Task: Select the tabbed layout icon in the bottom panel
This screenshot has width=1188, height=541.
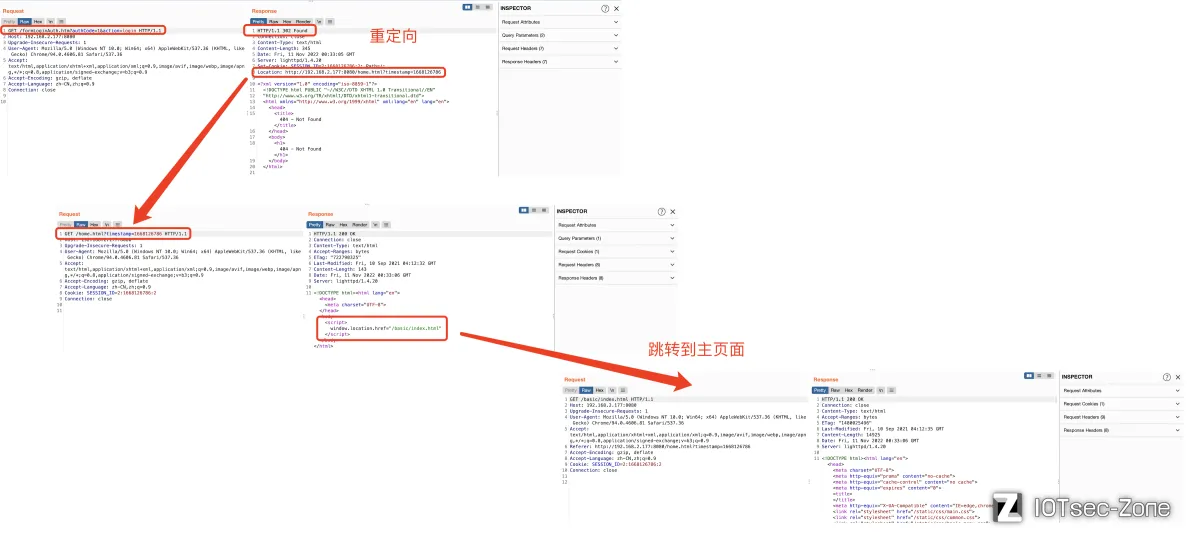Action: click(1049, 375)
